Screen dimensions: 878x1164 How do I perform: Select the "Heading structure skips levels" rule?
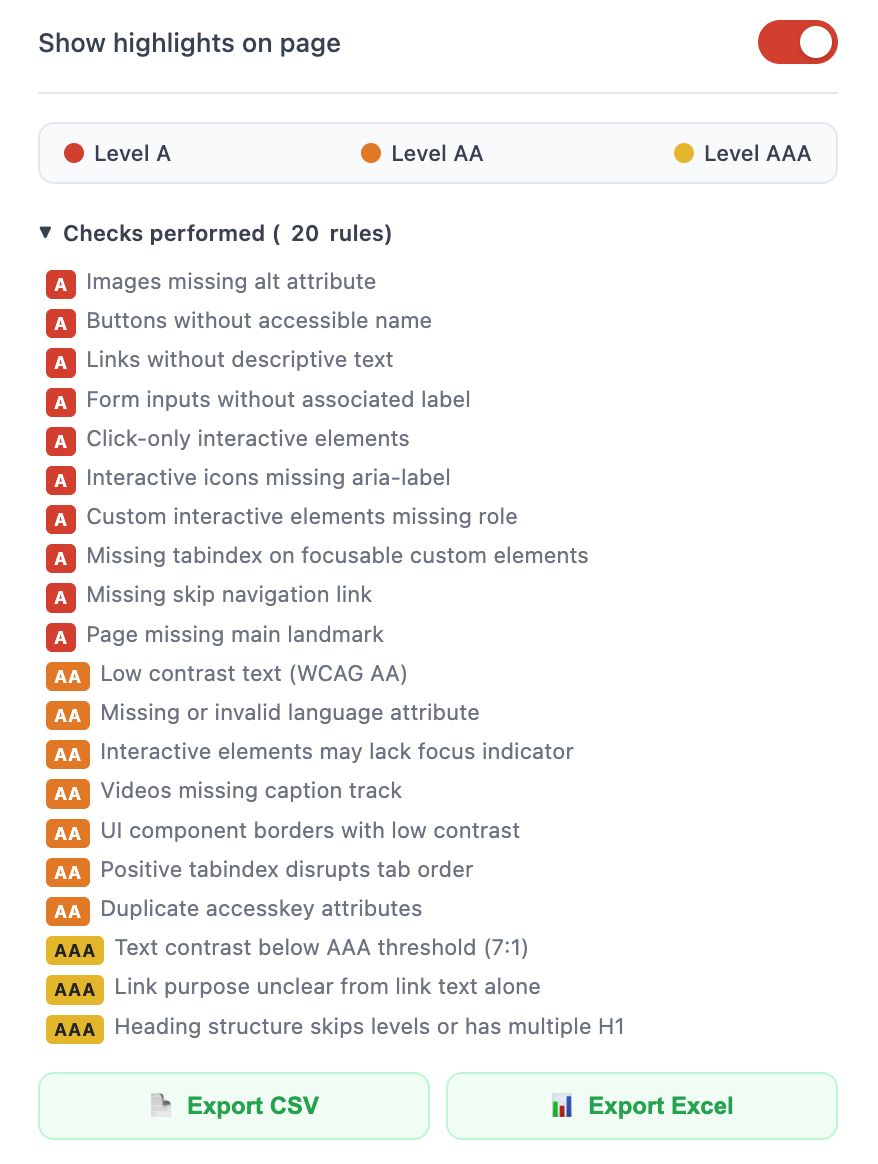(x=369, y=1027)
